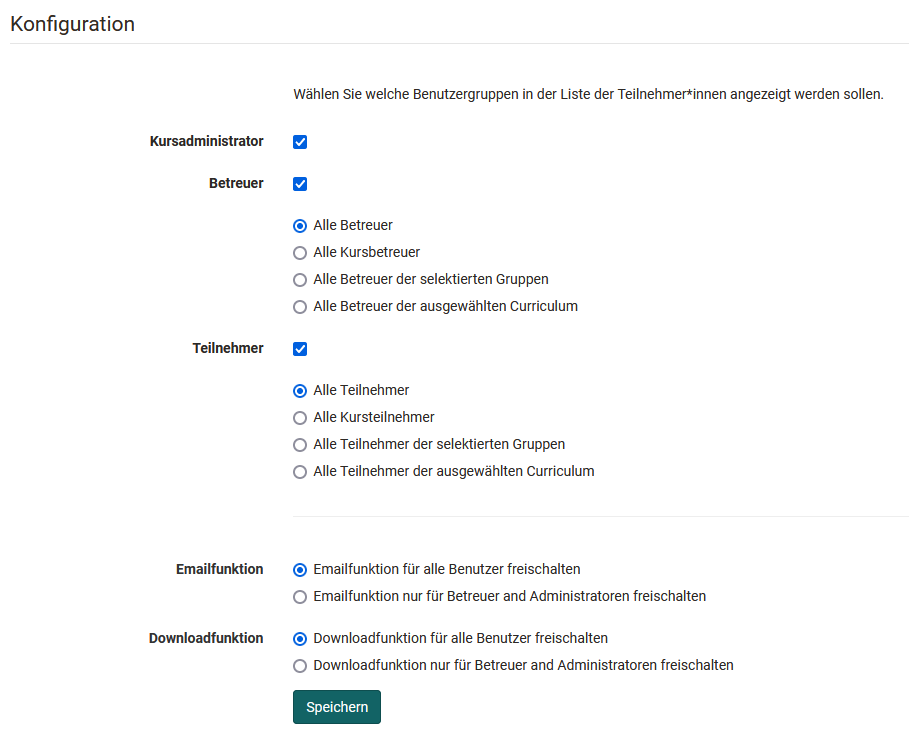Screen dimensions: 909x733
Task: Click the Teilnehmer field label
Action: 227,348
